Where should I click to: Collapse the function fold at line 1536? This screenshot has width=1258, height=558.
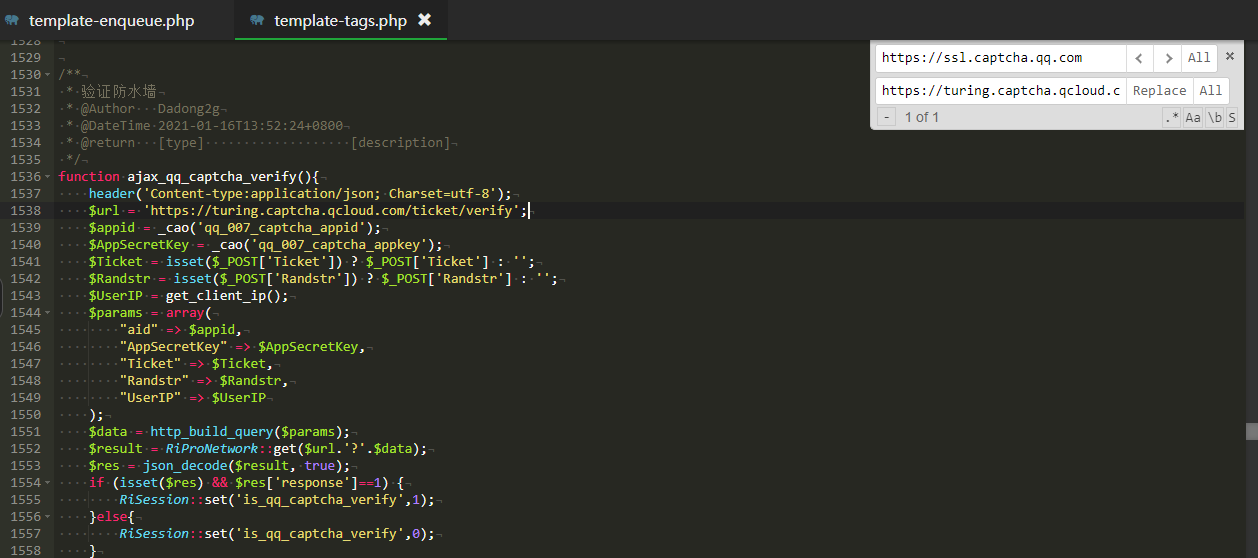(46, 177)
